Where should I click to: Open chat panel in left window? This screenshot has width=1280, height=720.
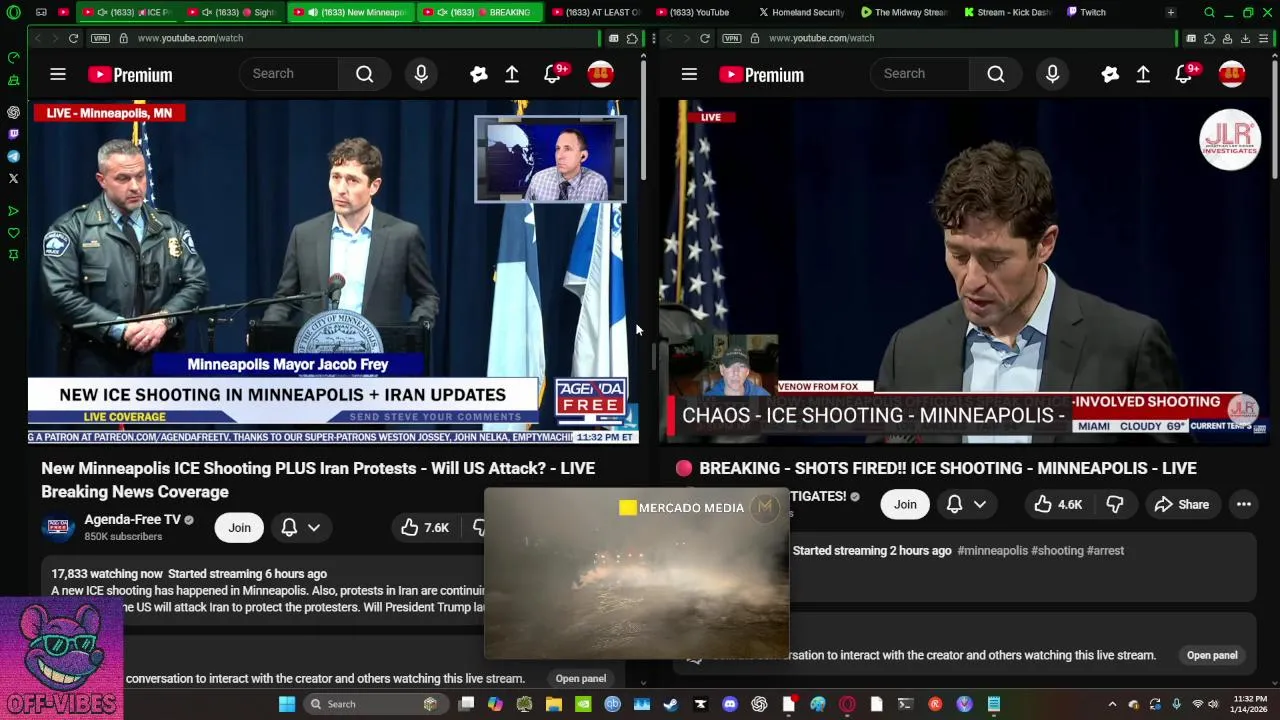581,678
